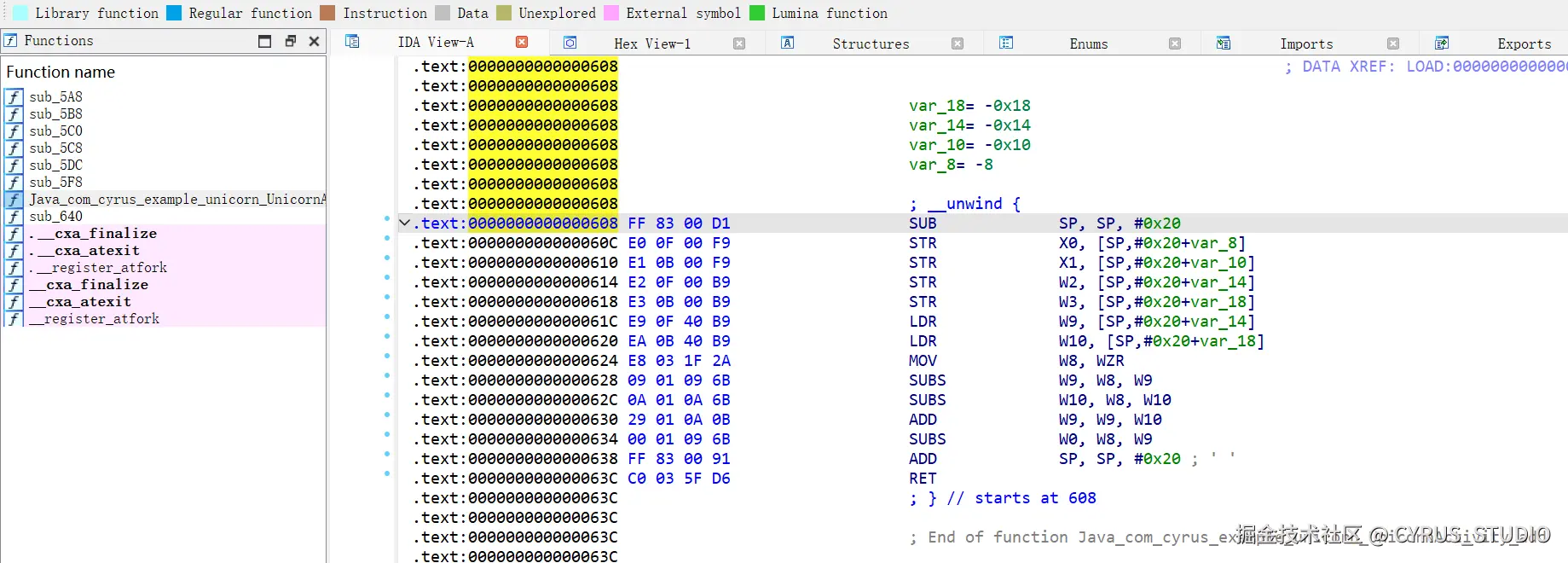Close the Structures tab
This screenshot has width=1568, height=563.
958,44
